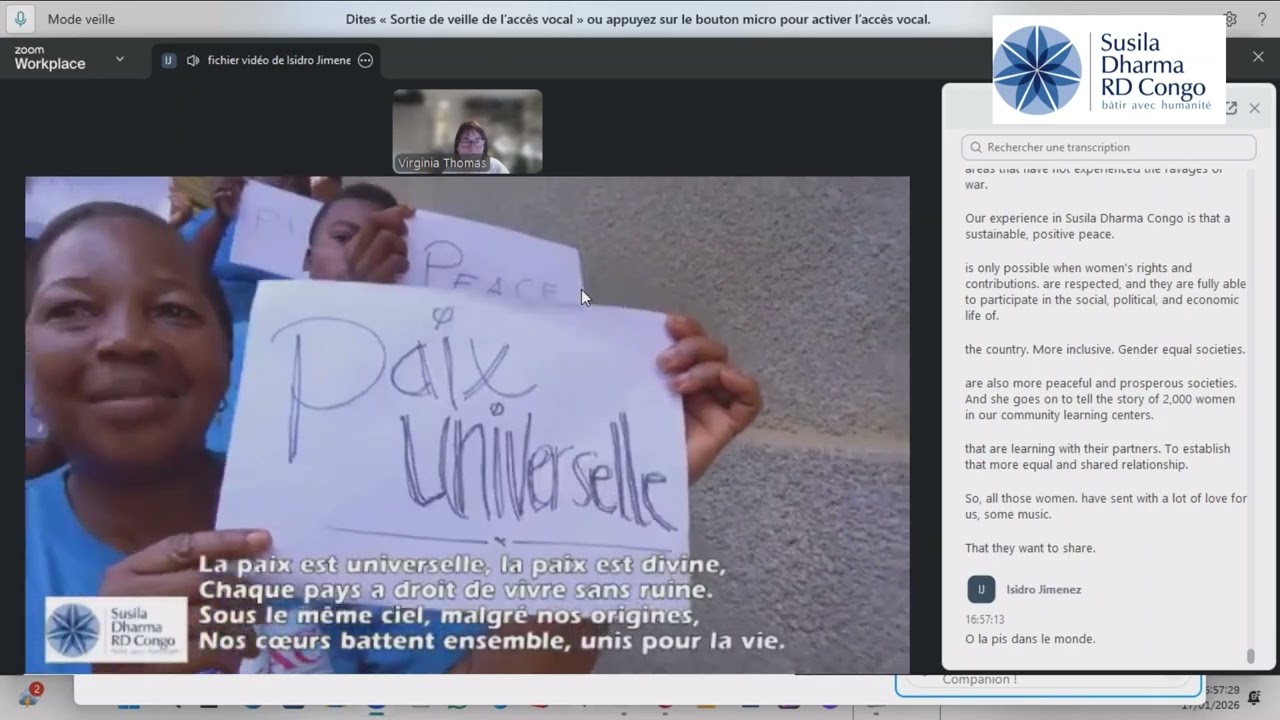Click the Isidro Jimenez avatar in the transcript
Viewport: 1280px width, 720px height.
981,589
